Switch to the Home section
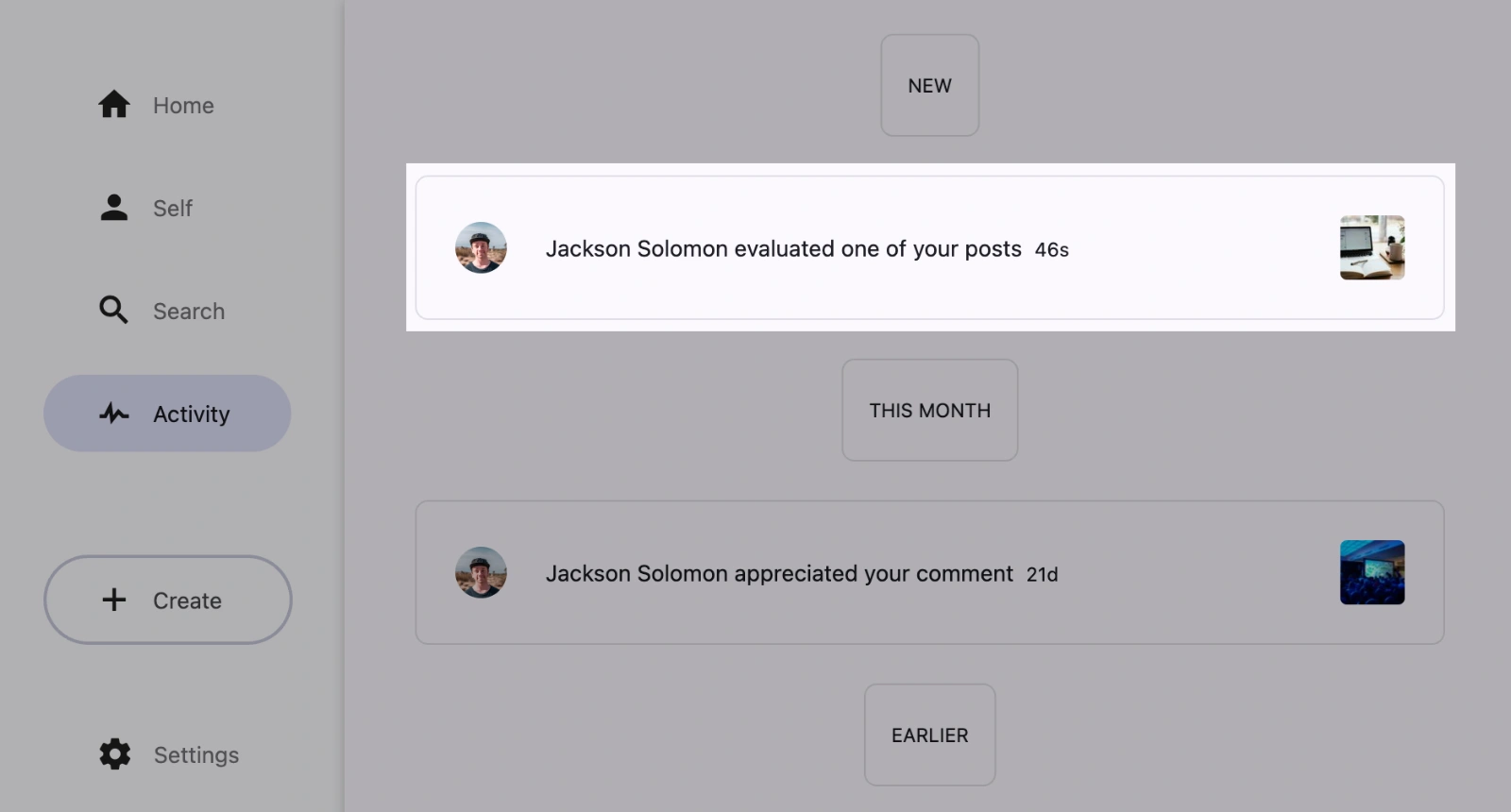 (182, 105)
